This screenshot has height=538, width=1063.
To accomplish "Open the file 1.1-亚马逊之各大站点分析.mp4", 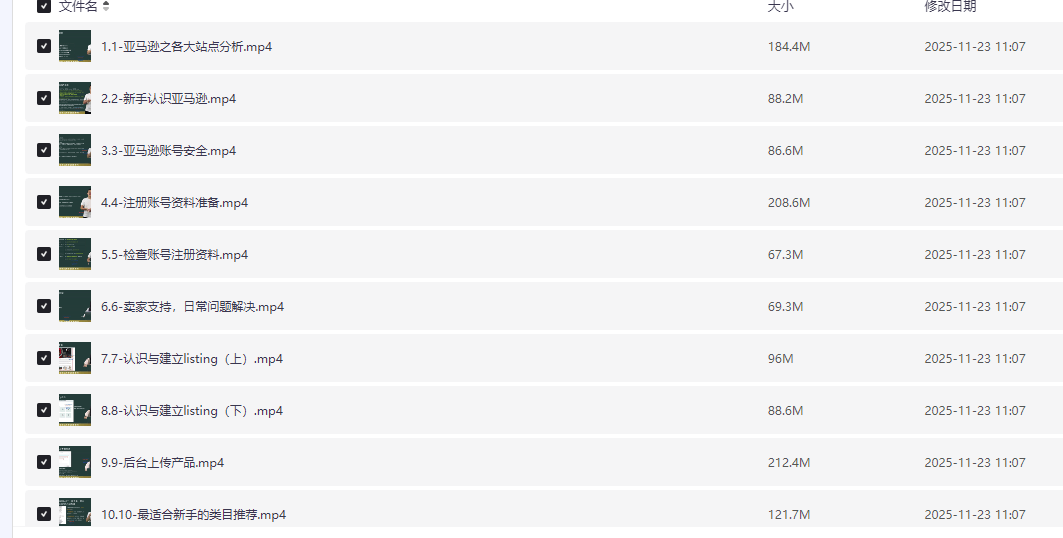I will [x=186, y=47].
